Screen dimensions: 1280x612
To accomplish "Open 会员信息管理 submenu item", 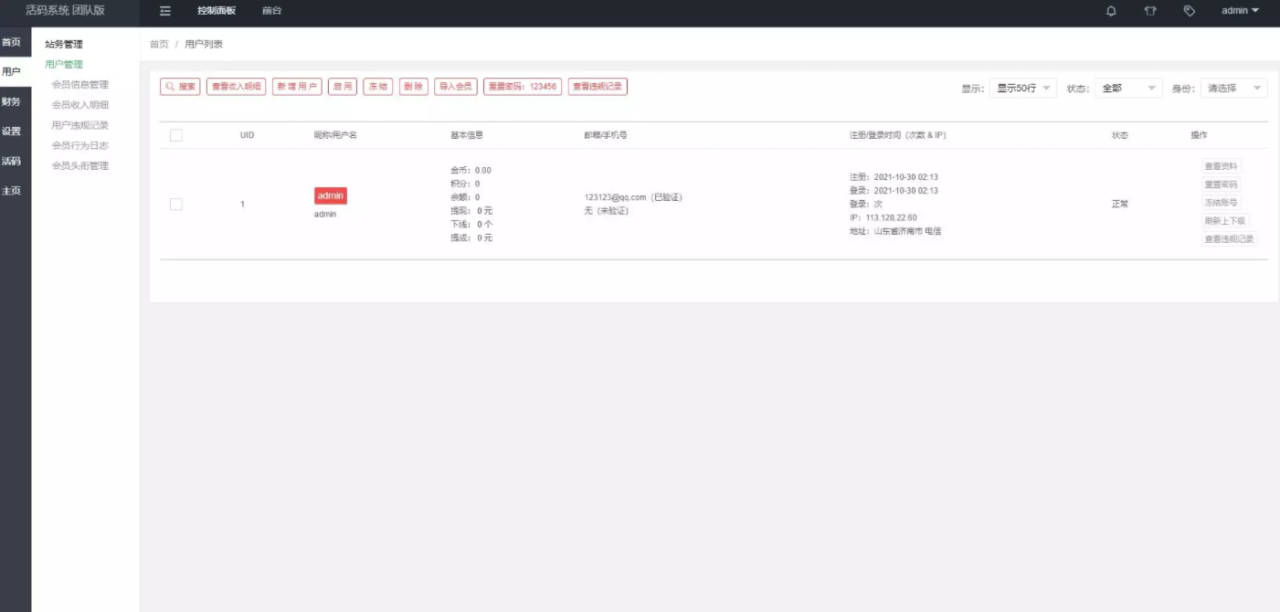I will (x=80, y=85).
